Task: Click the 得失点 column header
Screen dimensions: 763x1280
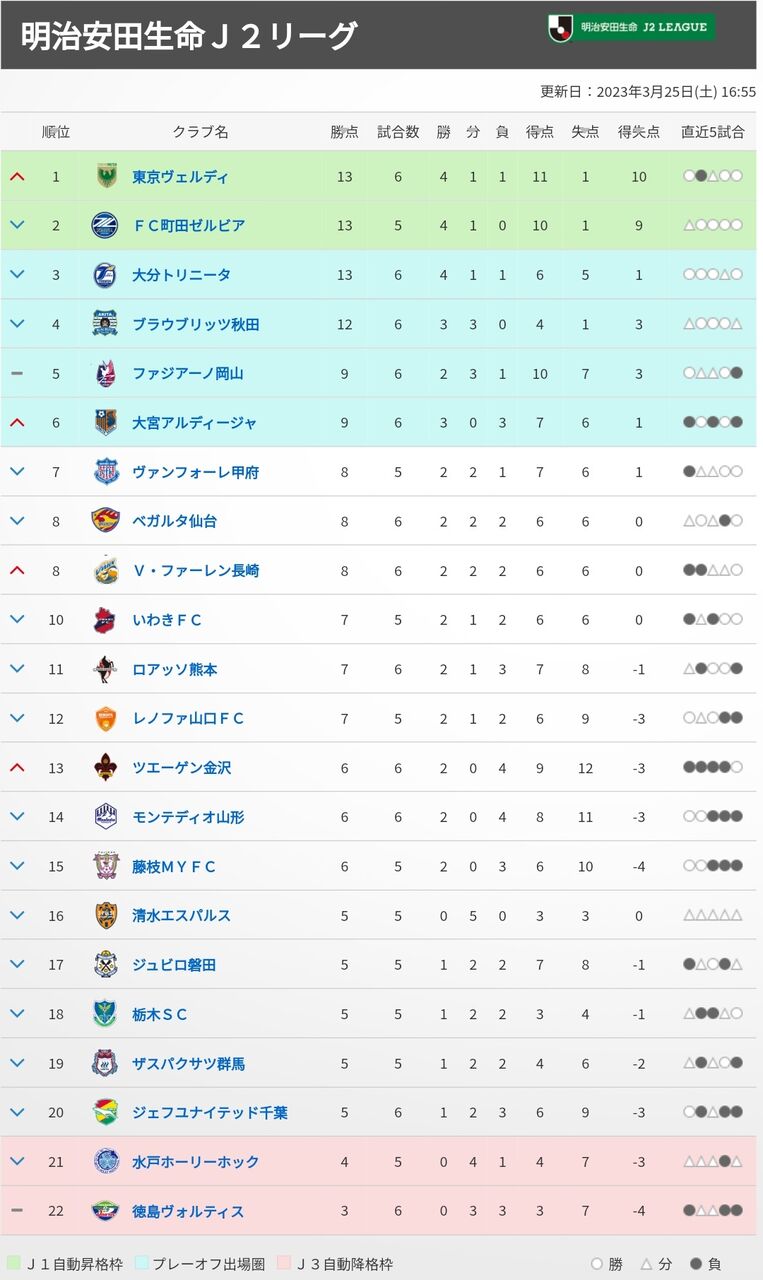Action: coord(639,132)
